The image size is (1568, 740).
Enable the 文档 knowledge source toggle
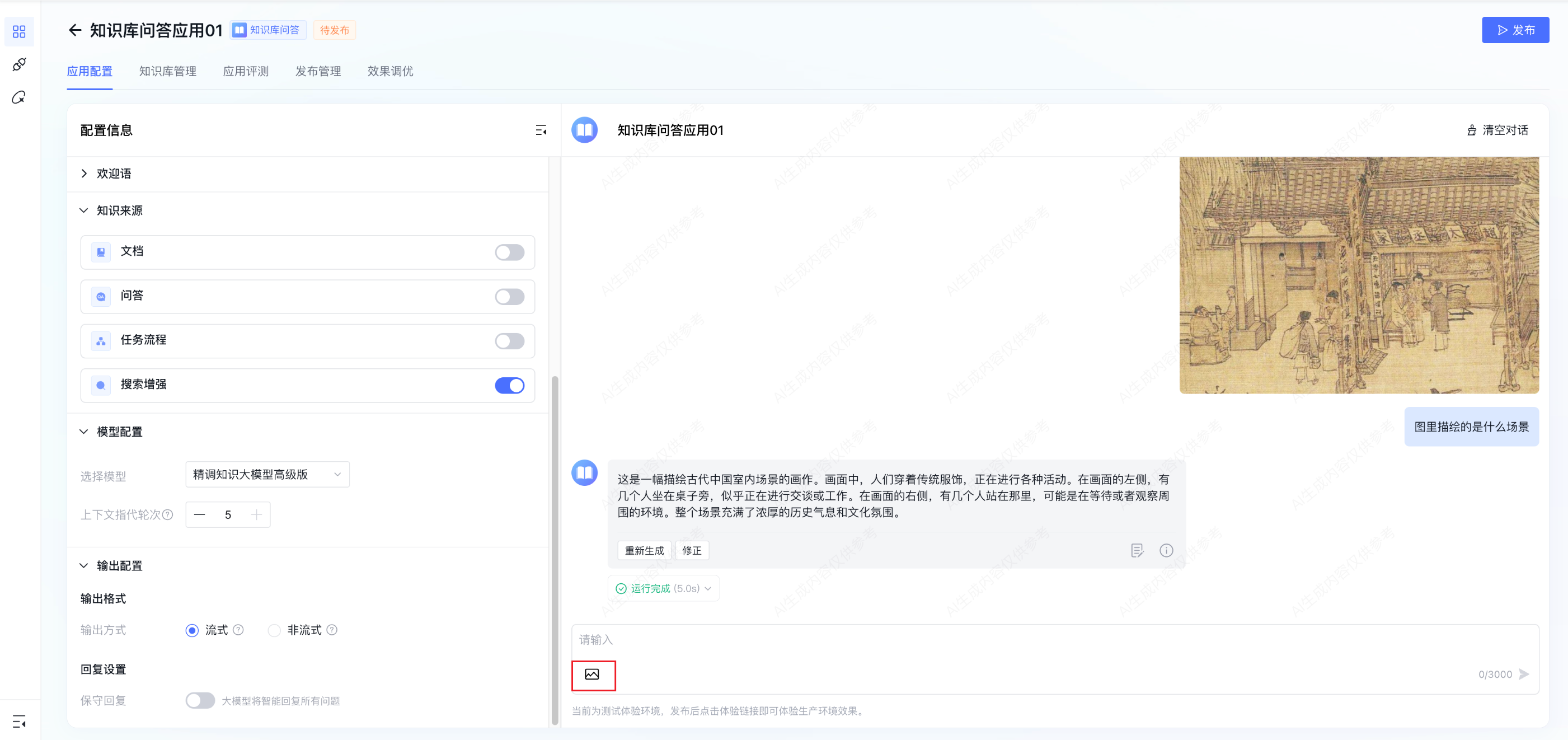point(509,252)
